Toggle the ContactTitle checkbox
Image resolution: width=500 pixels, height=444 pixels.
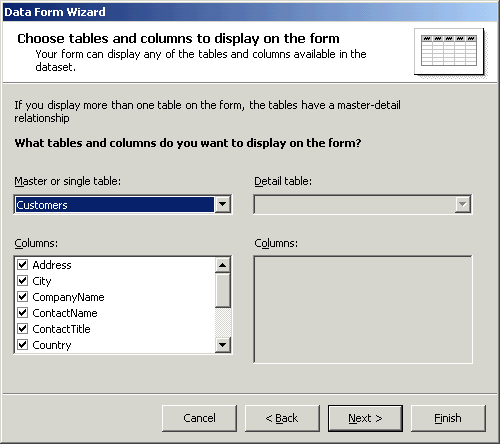click(x=23, y=329)
